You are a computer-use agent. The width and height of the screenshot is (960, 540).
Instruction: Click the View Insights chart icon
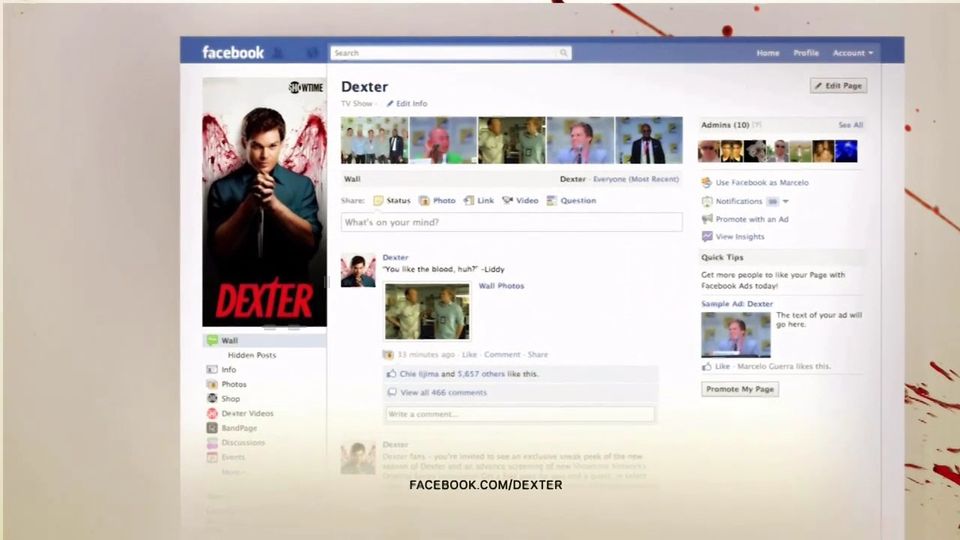click(x=707, y=236)
